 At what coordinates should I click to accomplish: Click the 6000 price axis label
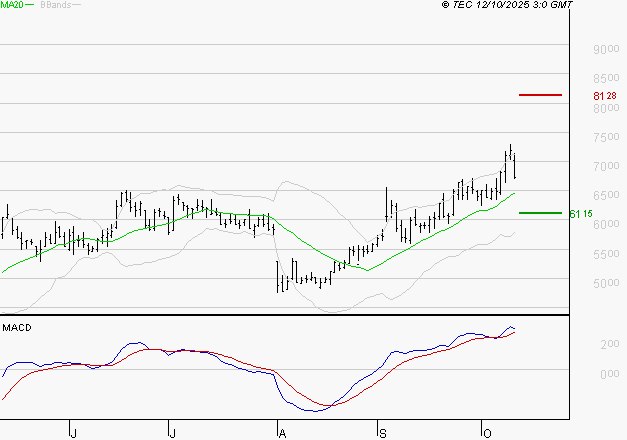tap(606, 224)
